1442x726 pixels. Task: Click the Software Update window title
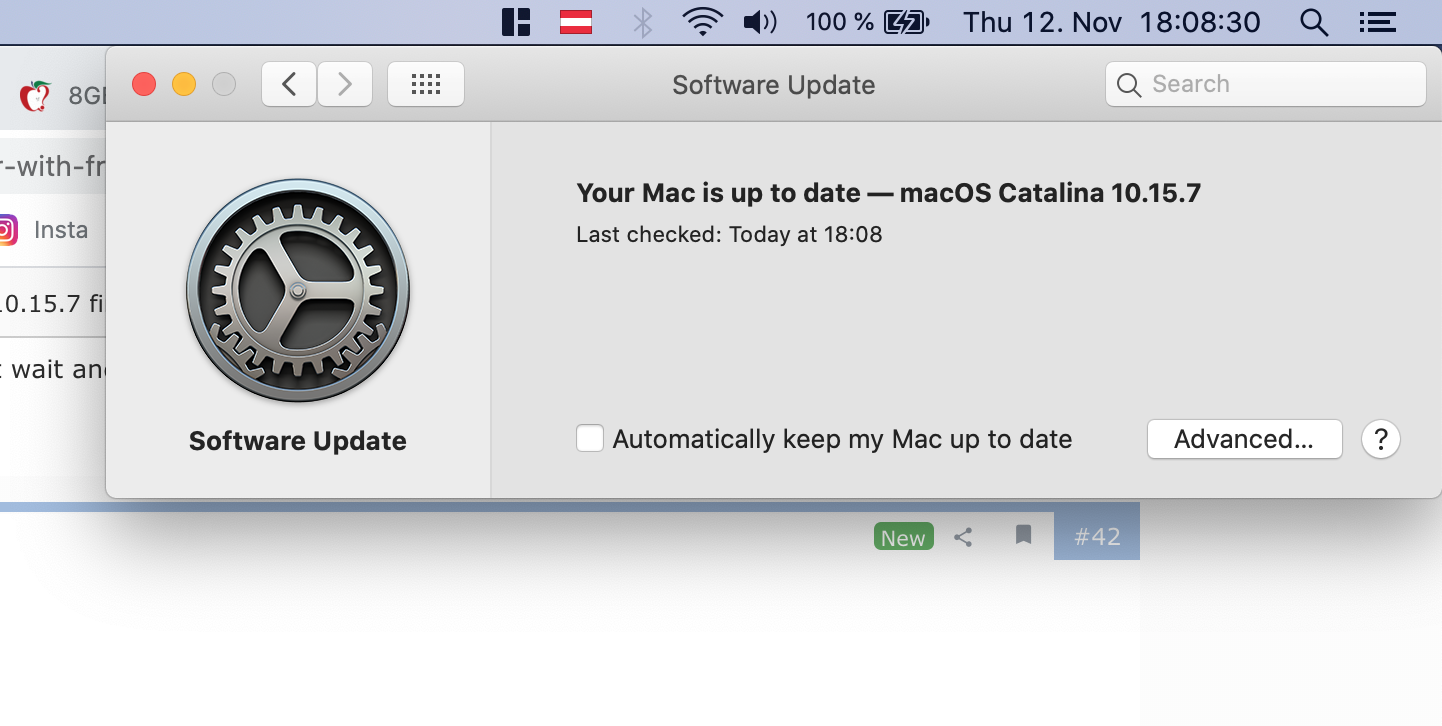(774, 85)
